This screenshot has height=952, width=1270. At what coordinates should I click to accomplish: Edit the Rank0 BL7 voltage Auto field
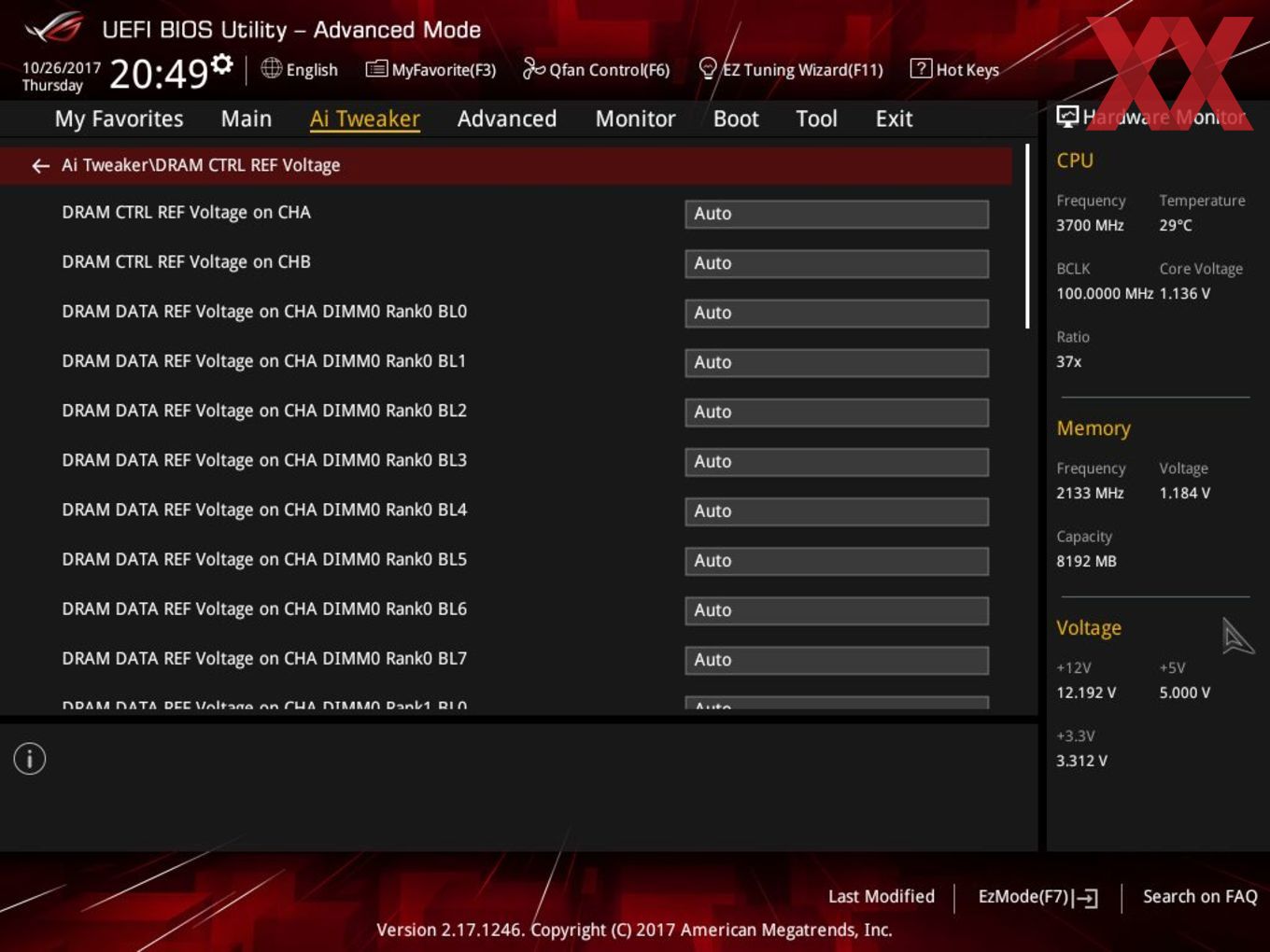pyautogui.click(x=837, y=659)
